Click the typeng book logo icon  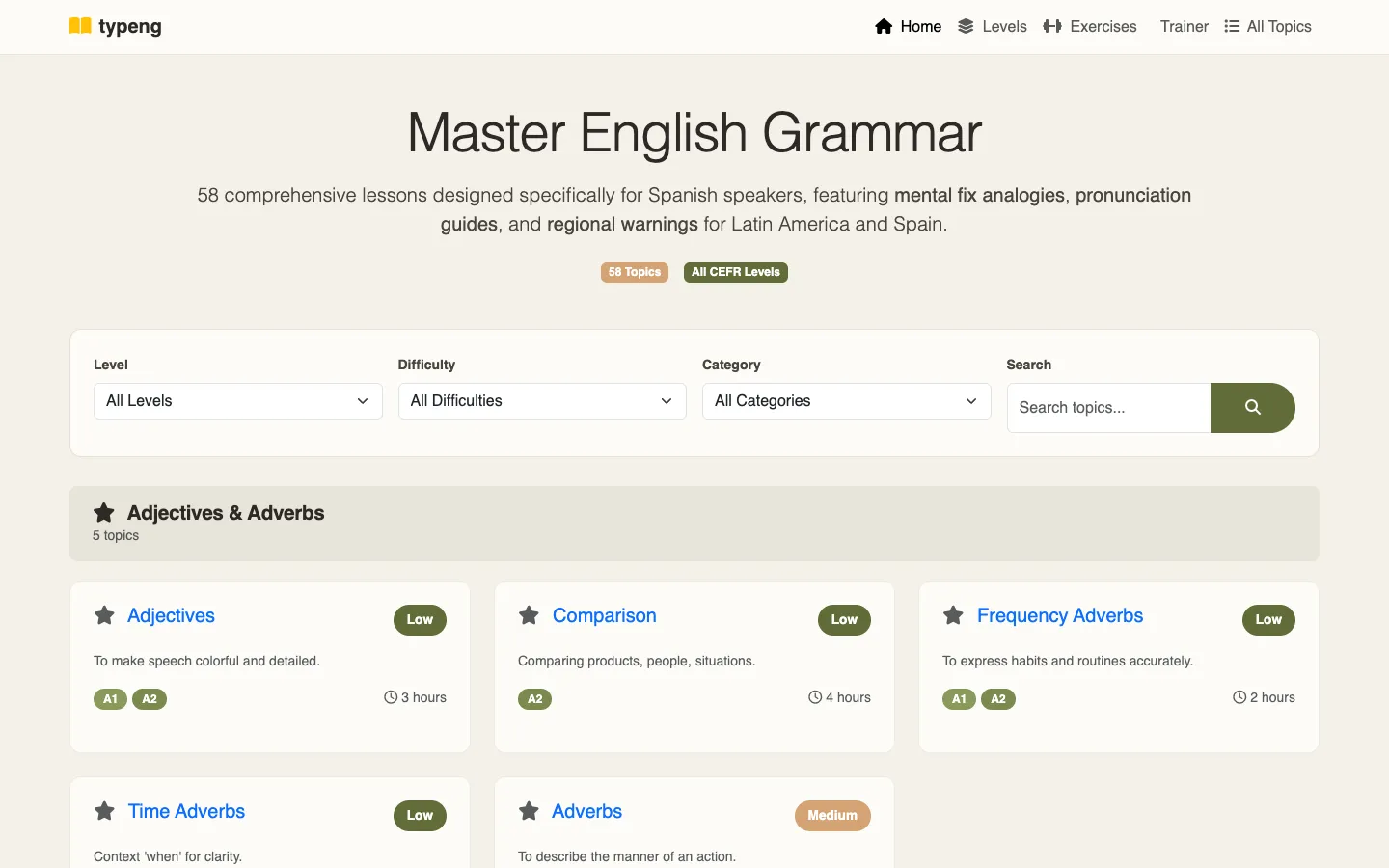(x=80, y=26)
